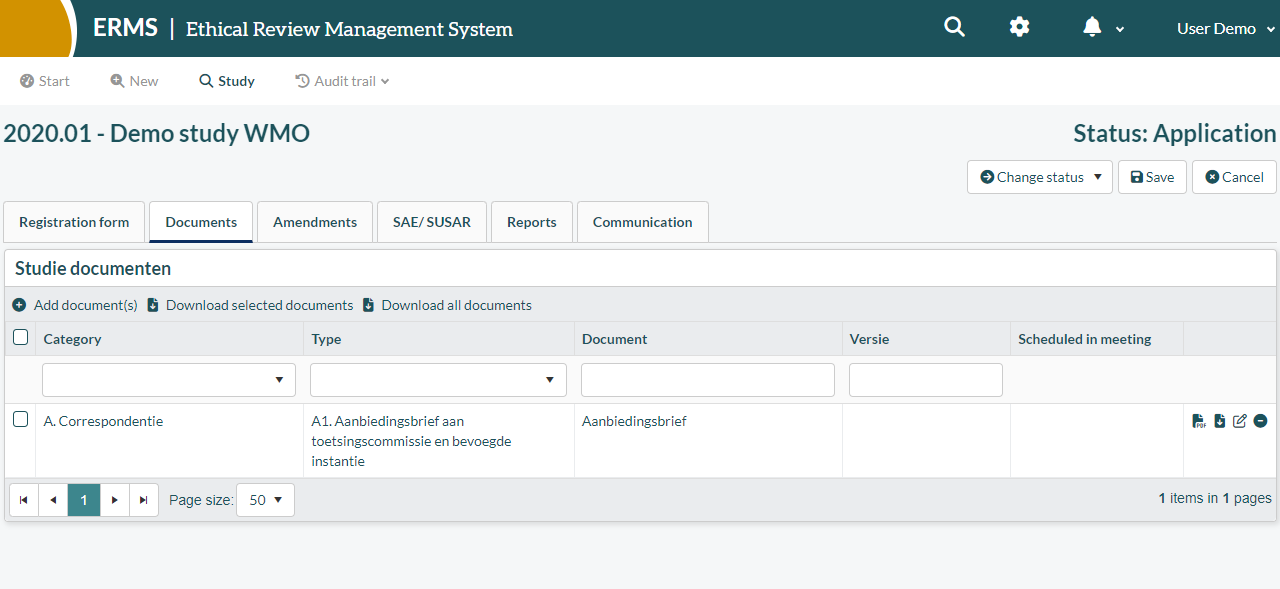Download the Aanbiedingsbrief document icon
This screenshot has width=1280, height=589.
click(x=1220, y=421)
